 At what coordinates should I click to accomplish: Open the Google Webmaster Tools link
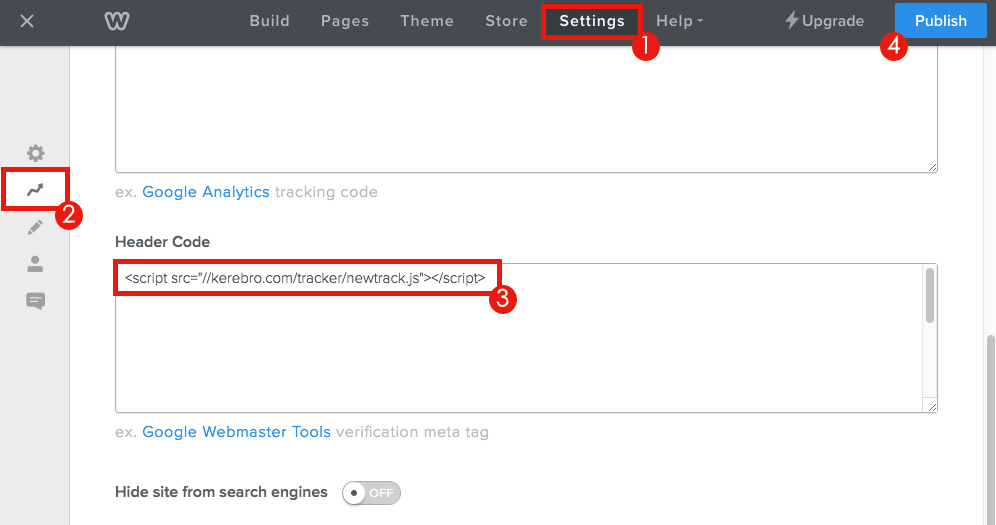click(236, 432)
